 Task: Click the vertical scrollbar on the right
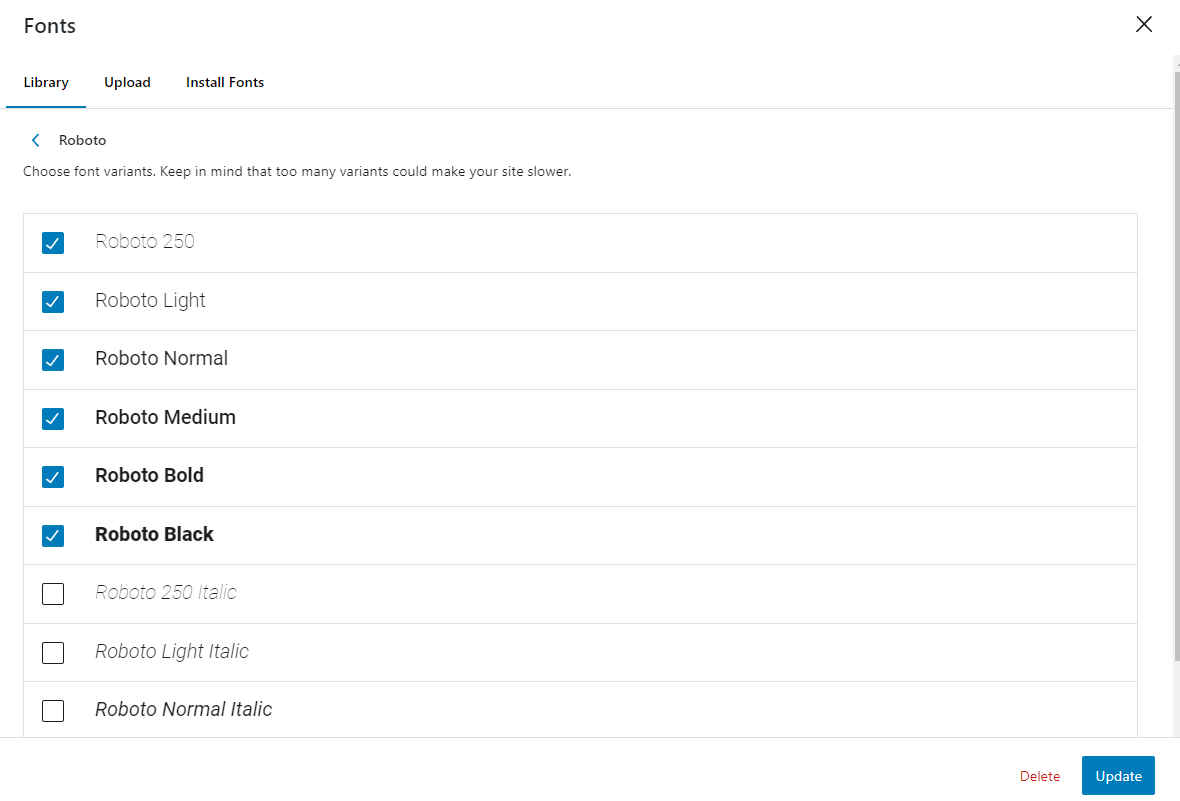[x=1176, y=360]
